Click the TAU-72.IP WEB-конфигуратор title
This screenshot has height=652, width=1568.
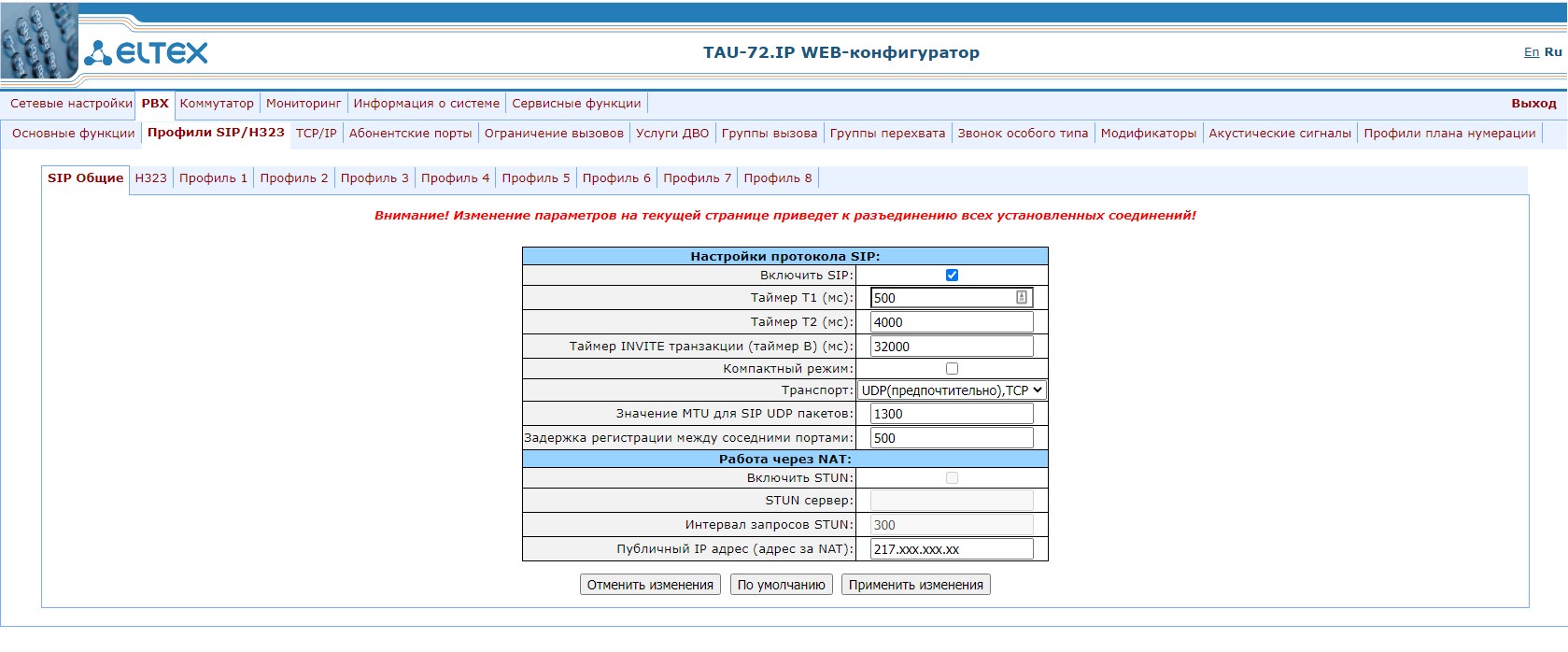point(841,52)
